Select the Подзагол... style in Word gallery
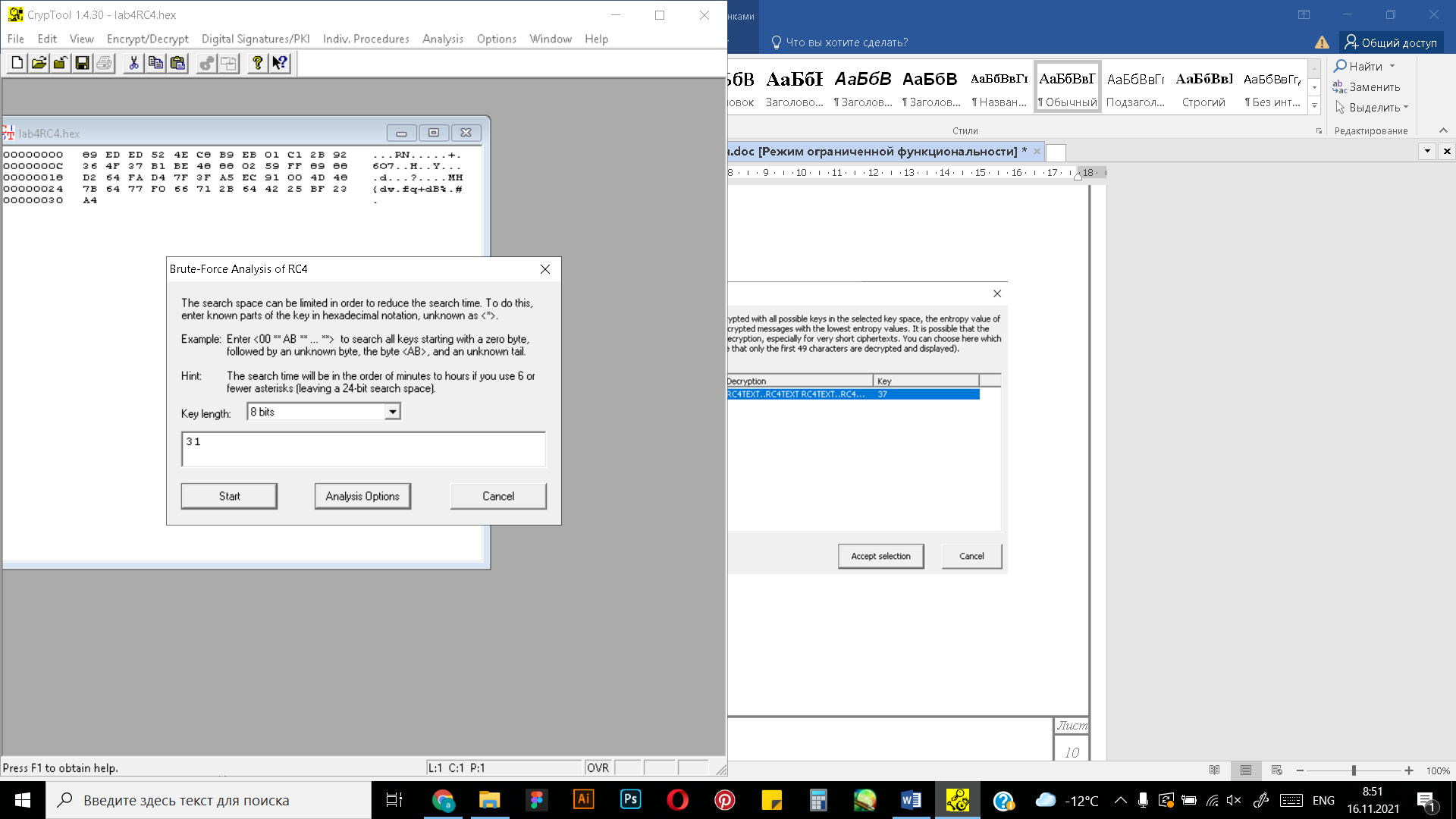 [1135, 87]
